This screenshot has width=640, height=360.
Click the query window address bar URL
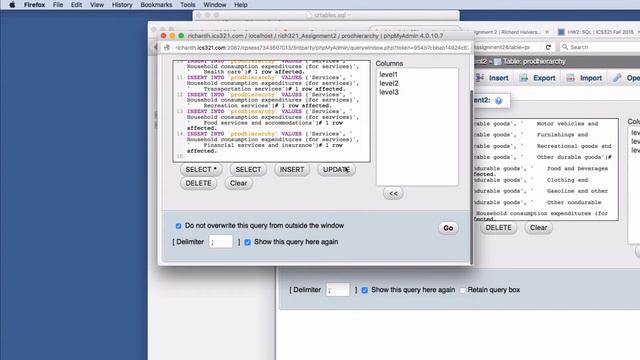(x=322, y=48)
